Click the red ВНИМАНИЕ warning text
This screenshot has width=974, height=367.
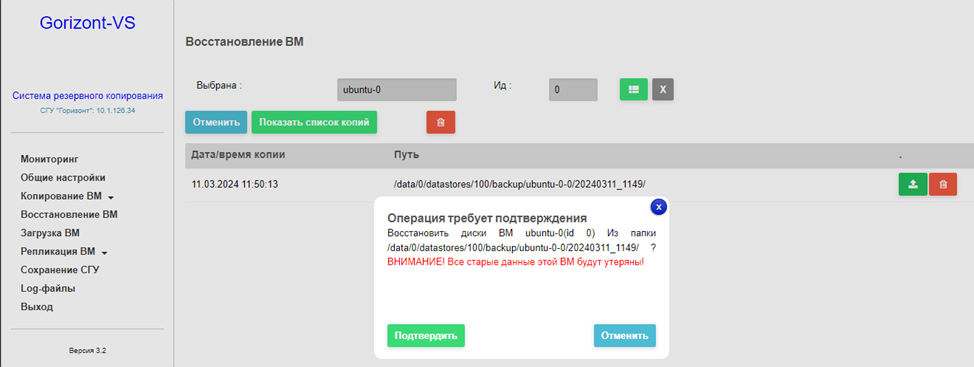tap(515, 262)
